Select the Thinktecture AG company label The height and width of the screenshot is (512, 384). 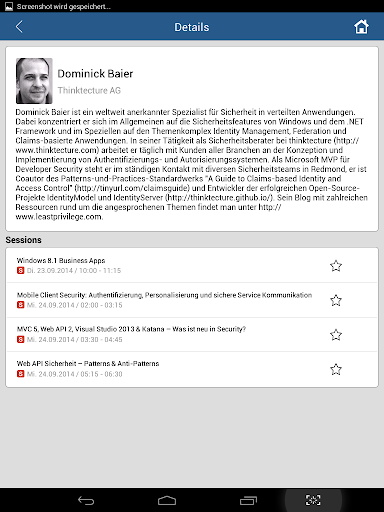click(x=89, y=90)
